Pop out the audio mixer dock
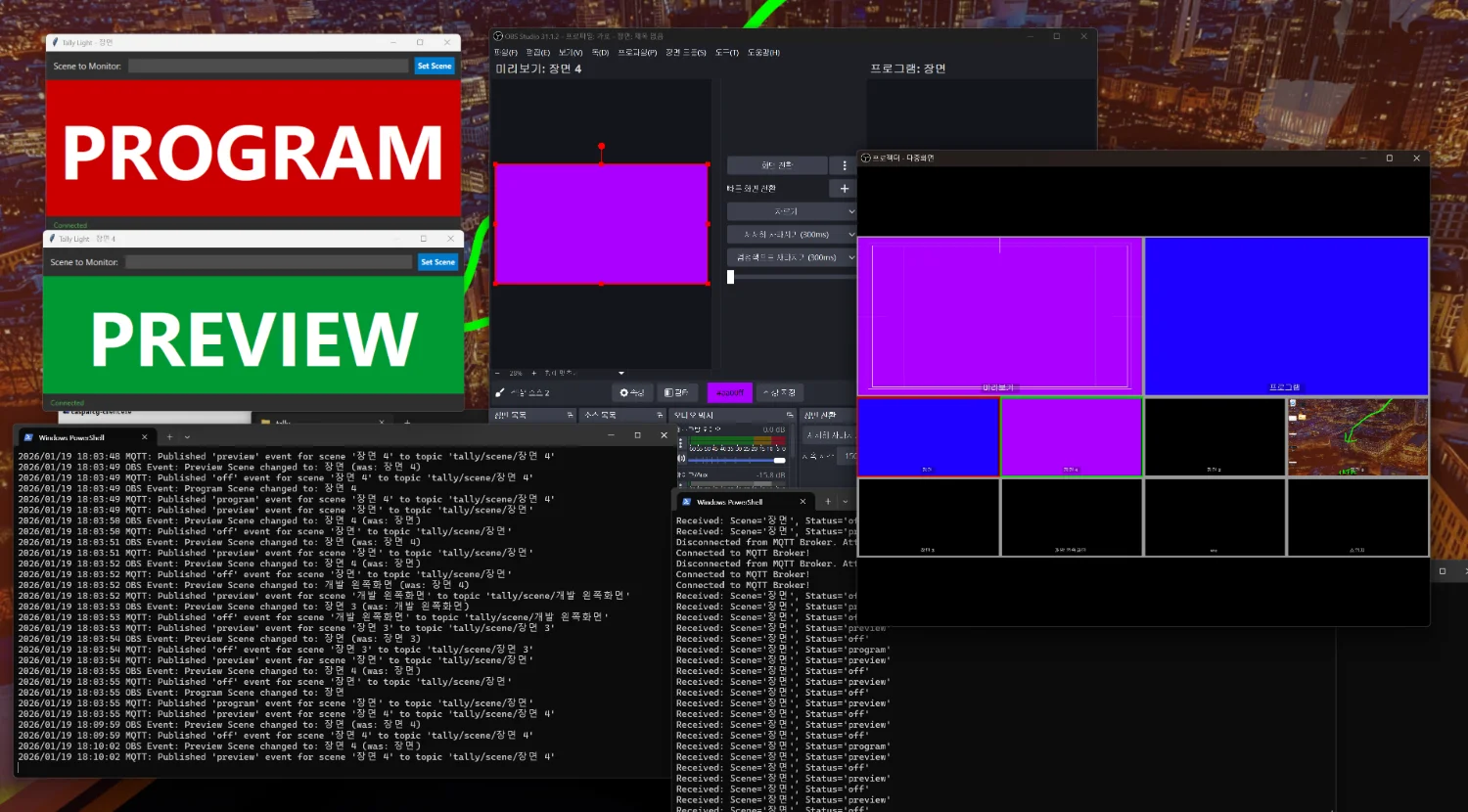This screenshot has height=812, width=1468. click(x=789, y=416)
